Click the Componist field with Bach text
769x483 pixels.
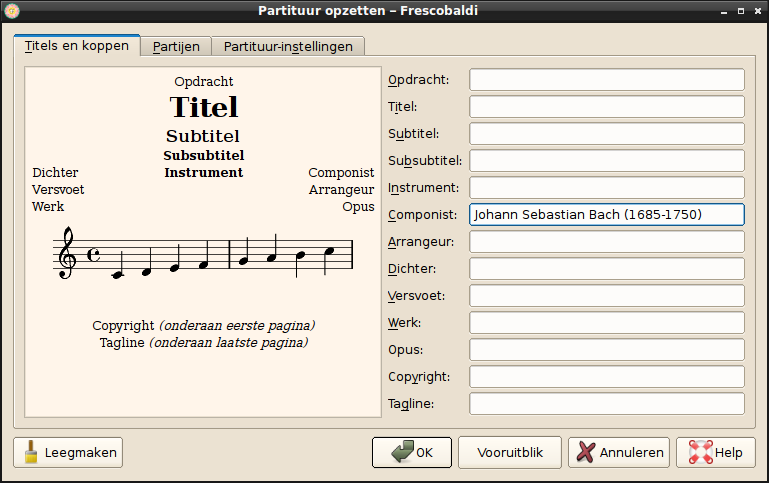pos(606,215)
